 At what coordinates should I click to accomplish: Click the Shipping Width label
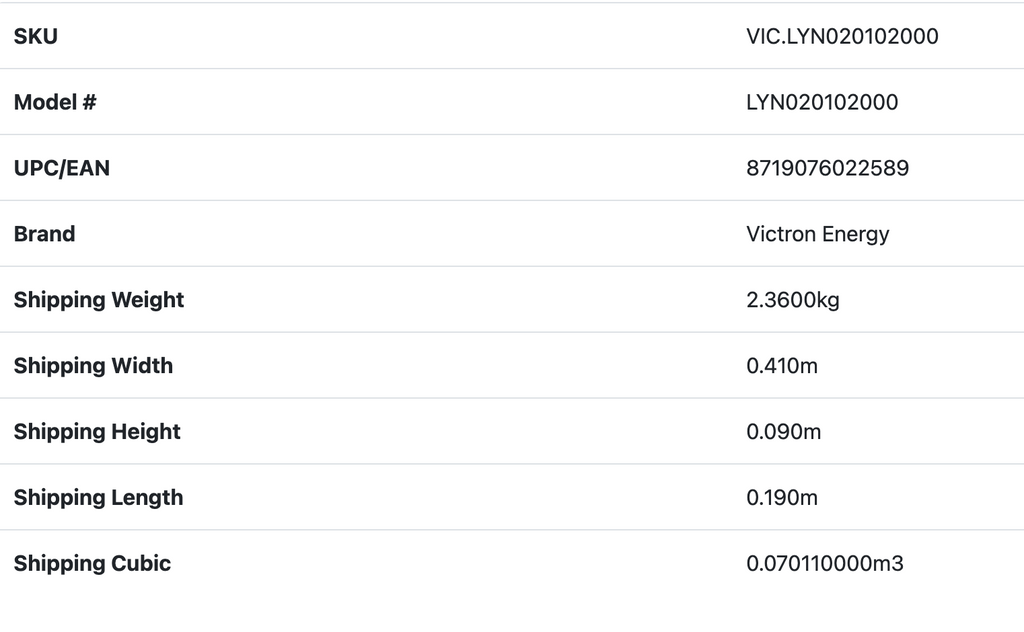tap(93, 366)
